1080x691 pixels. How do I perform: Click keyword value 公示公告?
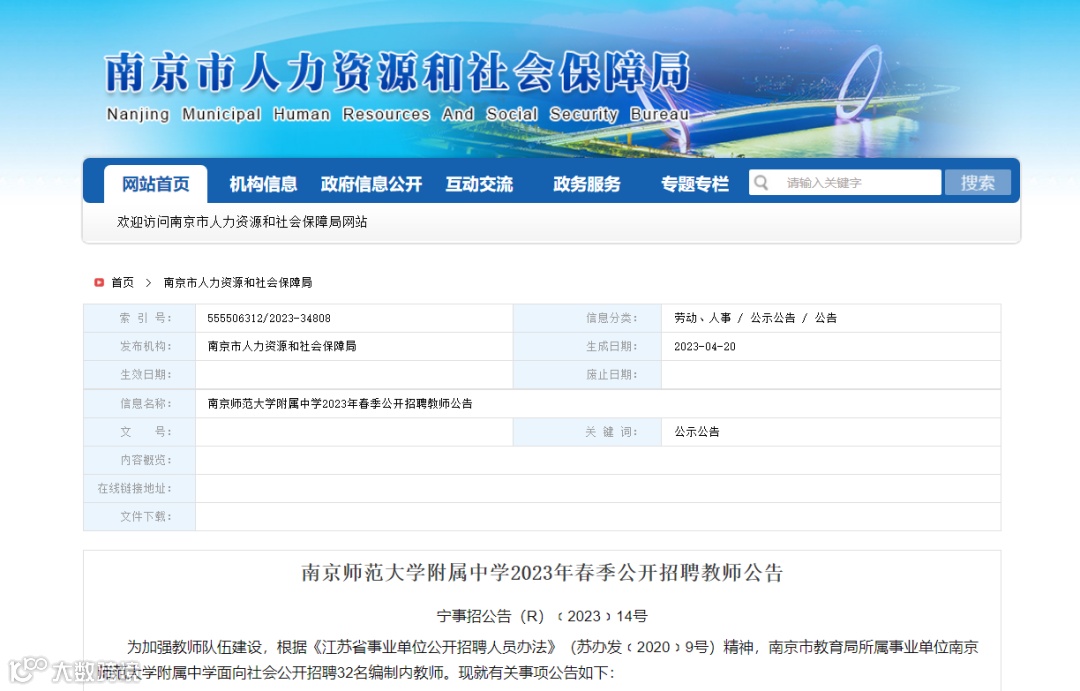pyautogui.click(x=697, y=432)
